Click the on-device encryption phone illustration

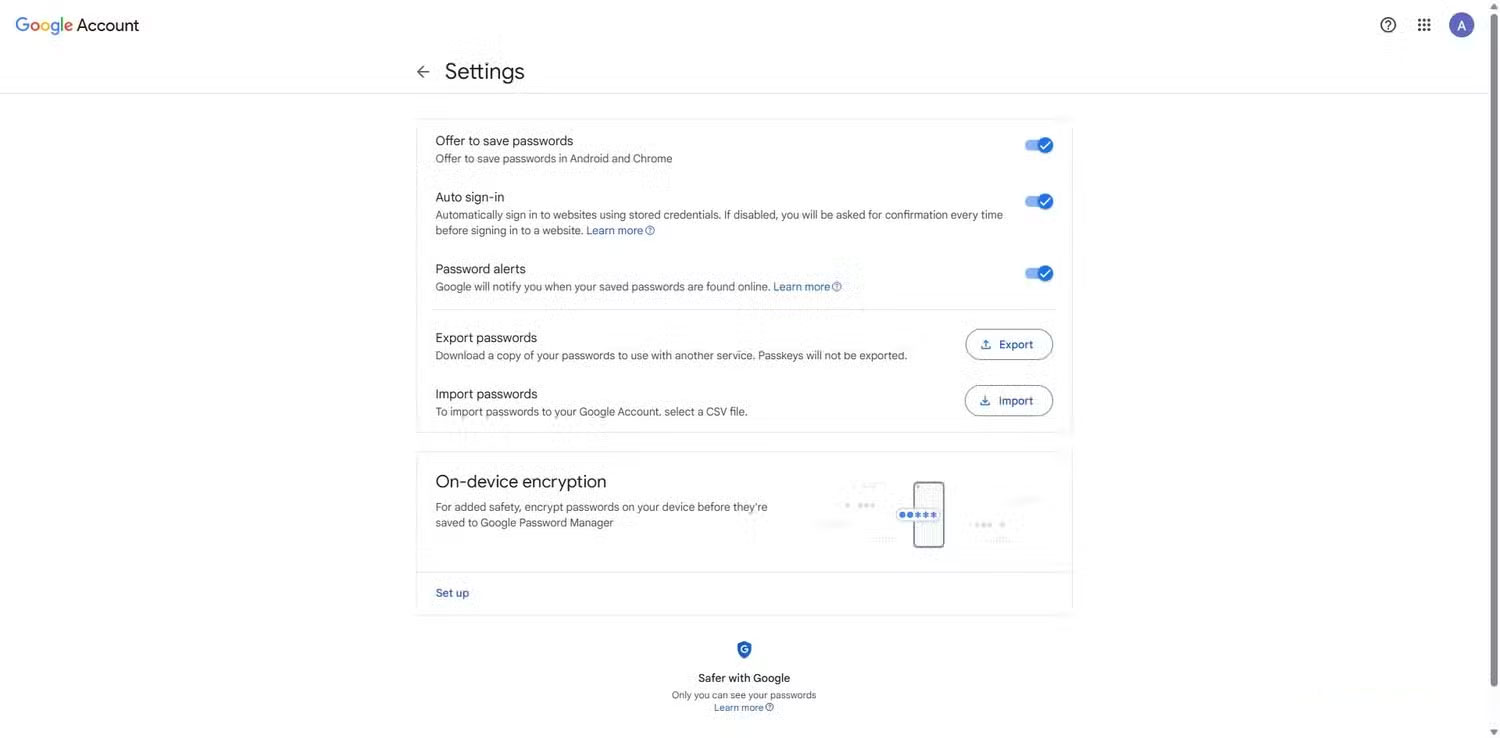(x=928, y=515)
